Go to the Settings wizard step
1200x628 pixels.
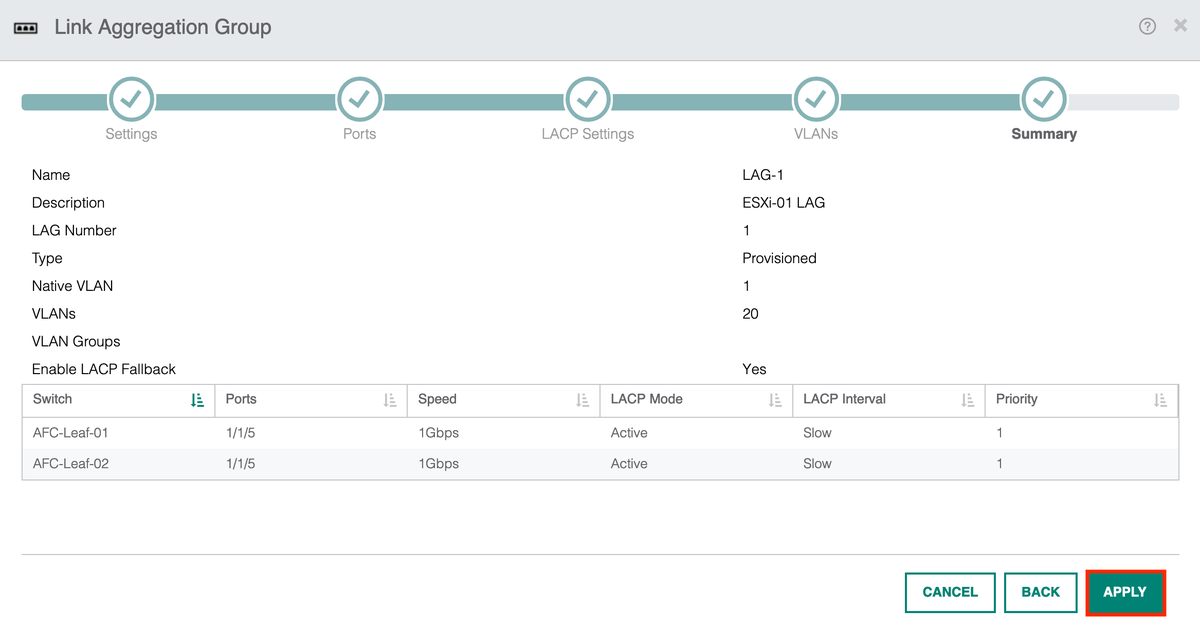[x=131, y=134]
